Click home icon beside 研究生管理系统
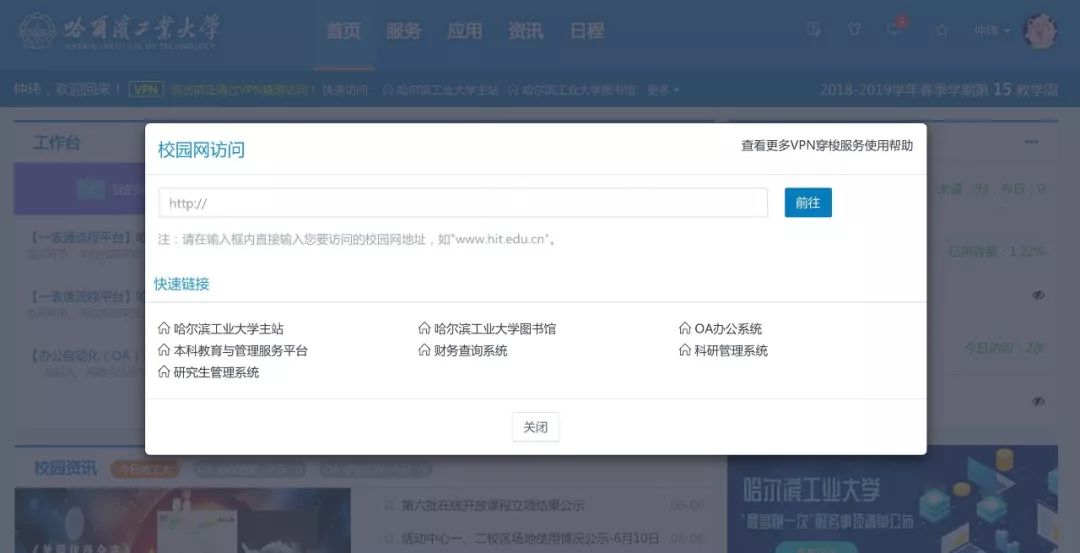Viewport: 1080px width, 553px height. point(164,372)
